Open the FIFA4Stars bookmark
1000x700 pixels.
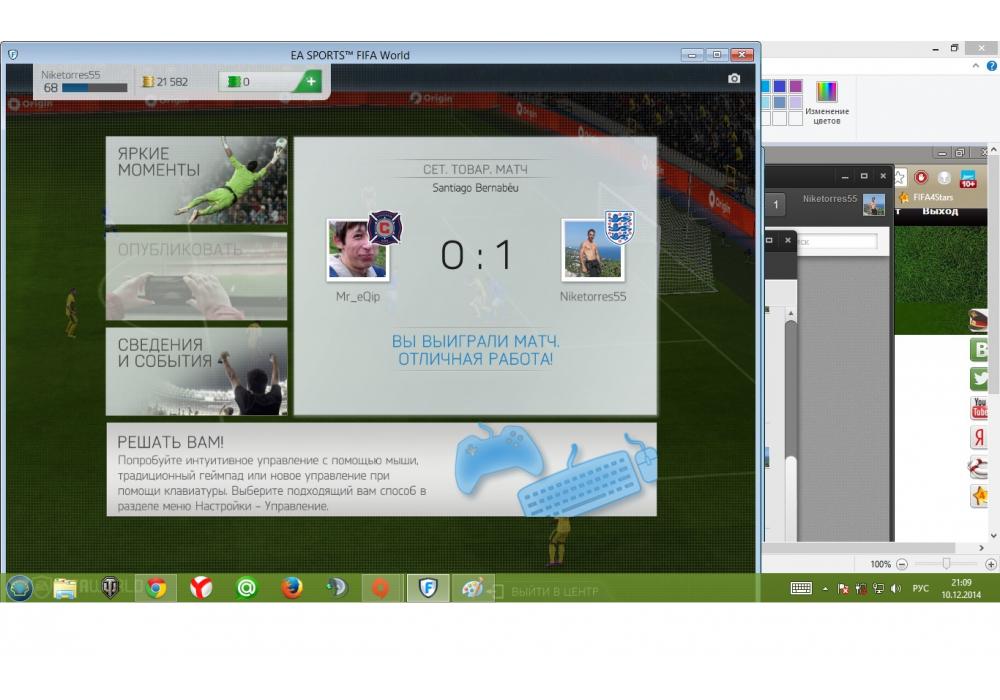tap(926, 197)
